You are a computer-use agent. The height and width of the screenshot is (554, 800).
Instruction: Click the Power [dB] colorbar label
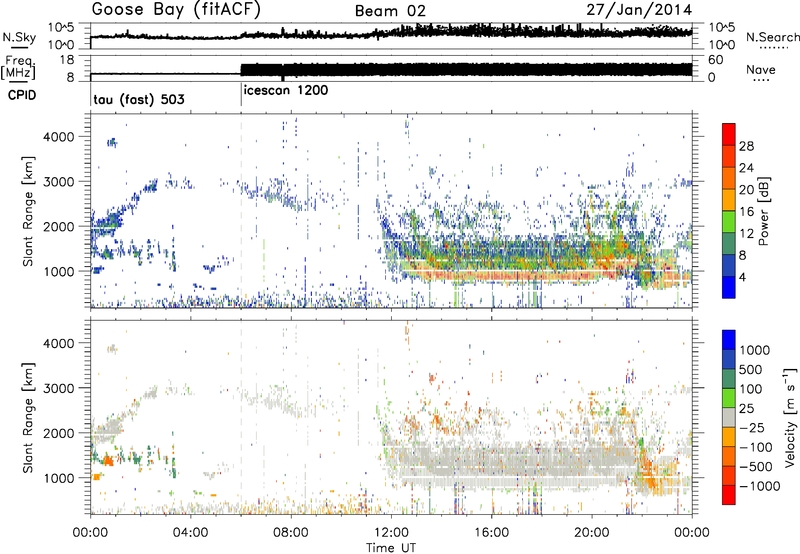click(x=764, y=211)
